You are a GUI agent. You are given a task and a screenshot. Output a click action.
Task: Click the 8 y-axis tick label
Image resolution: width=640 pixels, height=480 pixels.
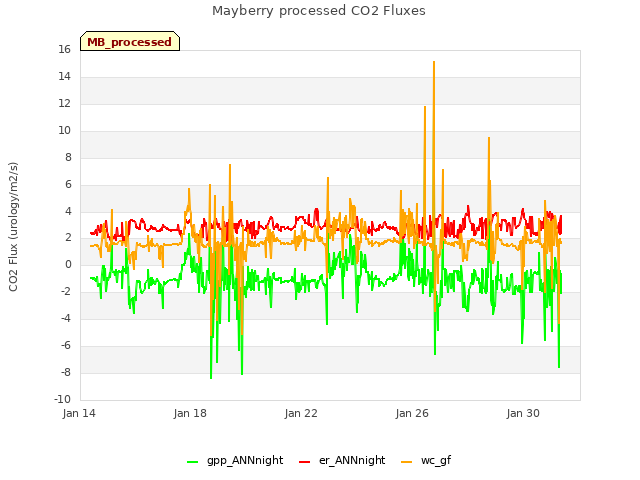tap(68, 158)
